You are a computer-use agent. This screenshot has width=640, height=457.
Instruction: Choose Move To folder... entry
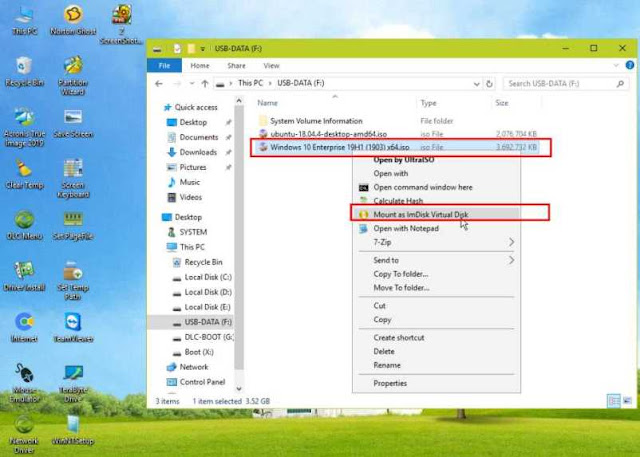tap(436, 288)
